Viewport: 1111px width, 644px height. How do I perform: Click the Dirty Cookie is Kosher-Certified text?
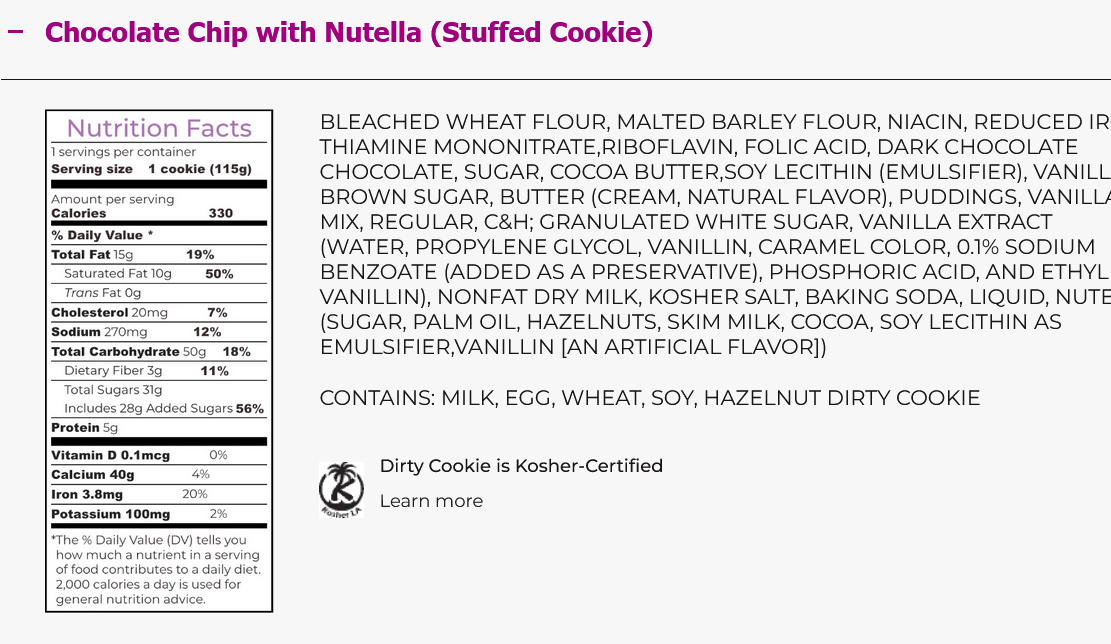point(520,466)
